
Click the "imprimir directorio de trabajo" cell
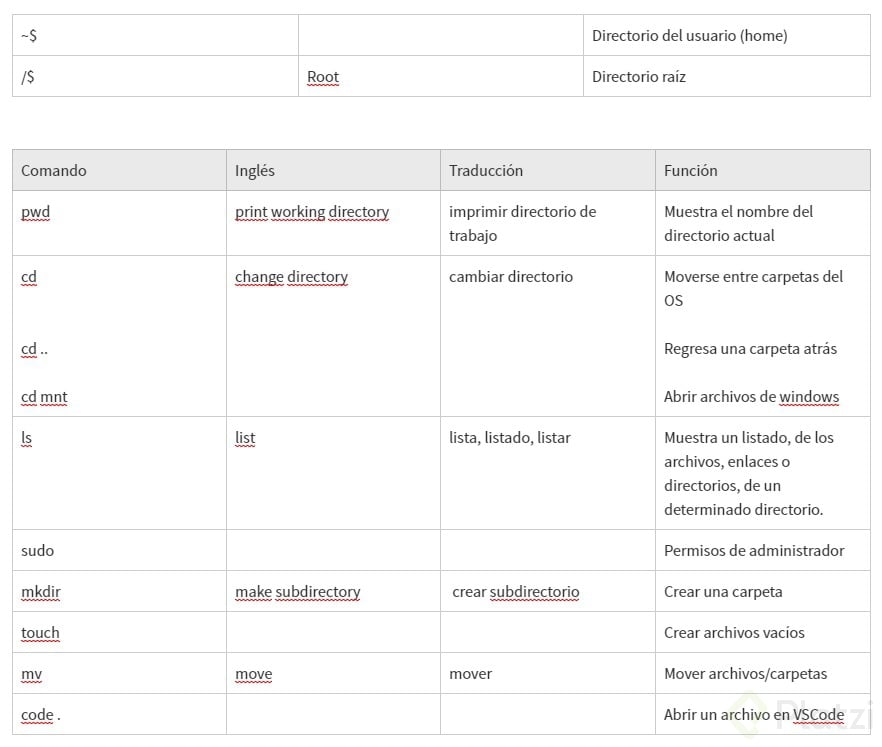point(522,223)
